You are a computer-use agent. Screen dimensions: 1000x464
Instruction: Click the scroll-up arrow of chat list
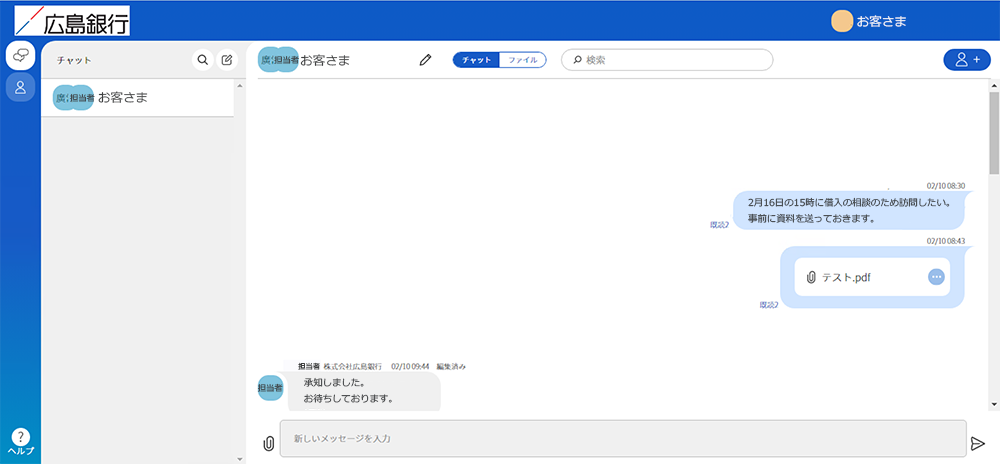(239, 85)
